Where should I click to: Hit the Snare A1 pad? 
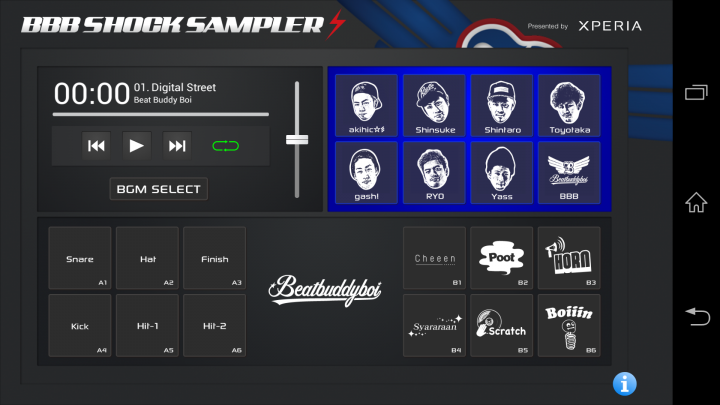coord(80,258)
